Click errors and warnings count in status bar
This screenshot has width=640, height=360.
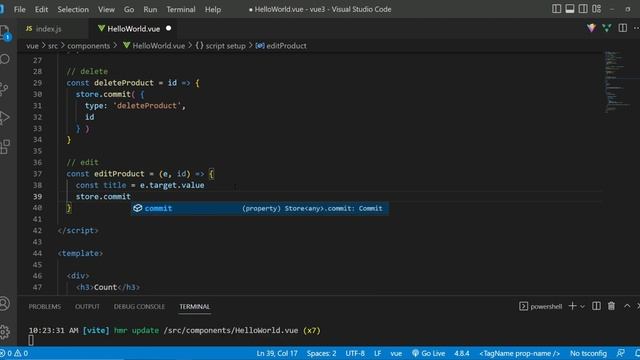[14, 353]
